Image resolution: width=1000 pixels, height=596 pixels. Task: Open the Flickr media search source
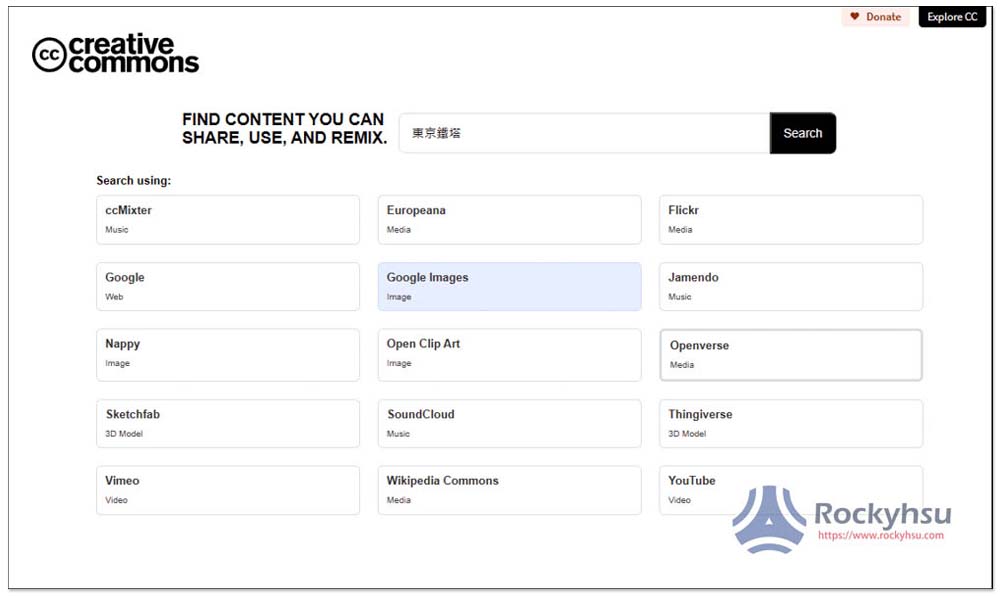tap(790, 219)
